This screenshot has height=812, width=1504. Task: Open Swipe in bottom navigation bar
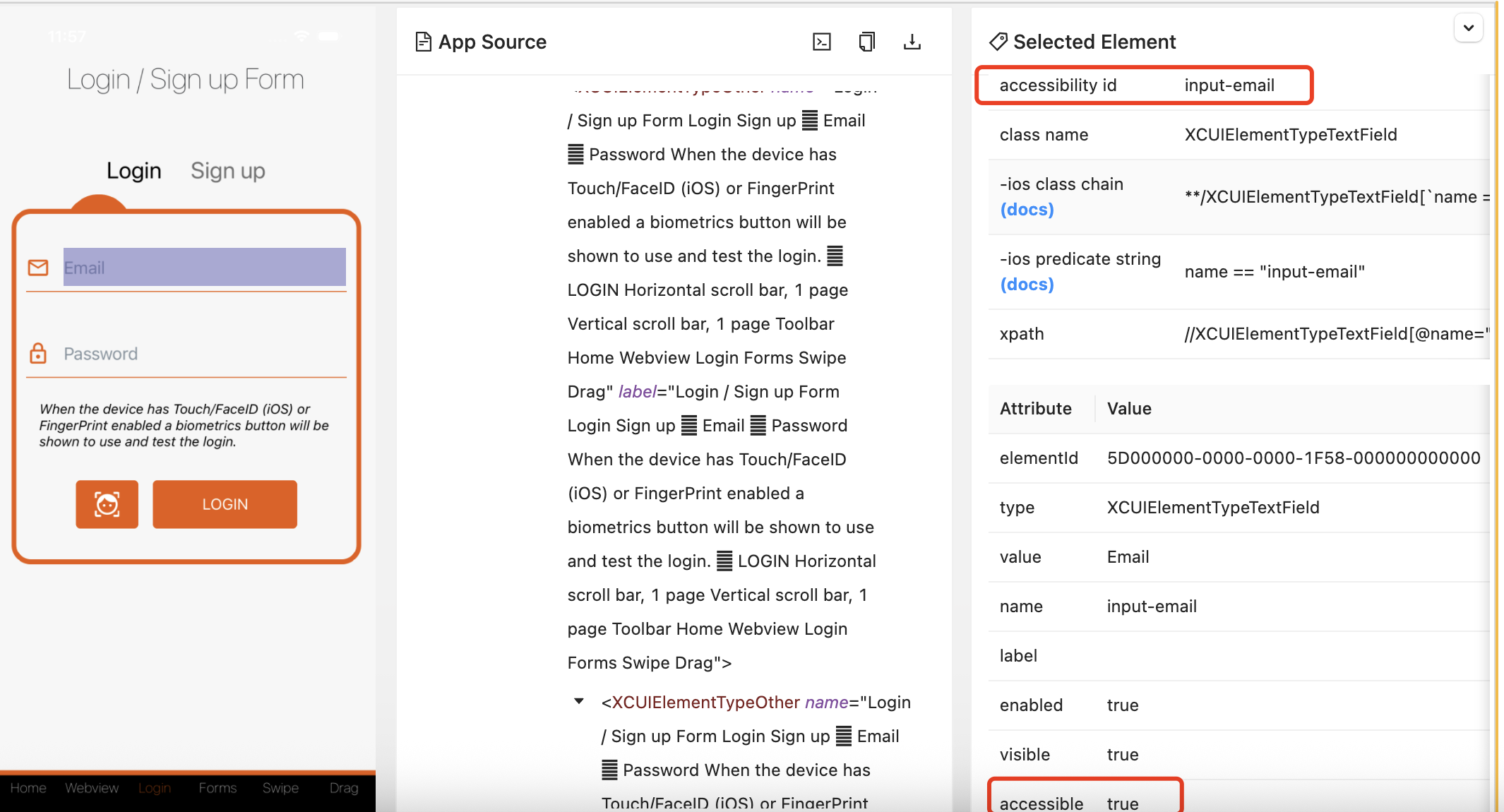(280, 788)
